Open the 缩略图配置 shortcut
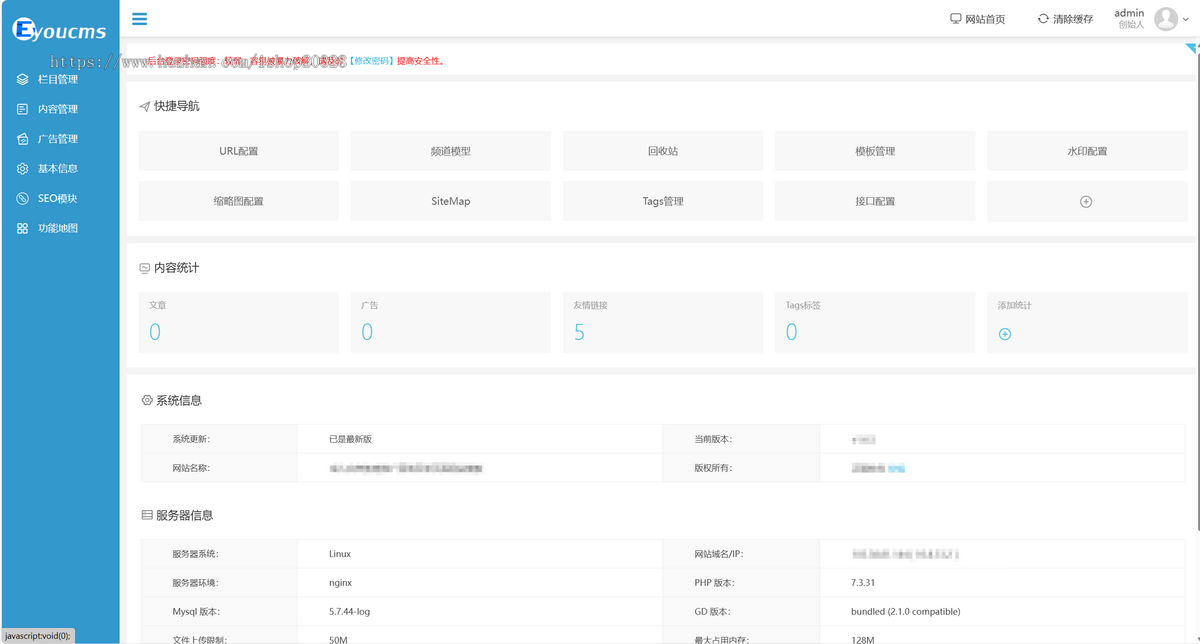Screen dimensions: 1200x644 (238, 201)
